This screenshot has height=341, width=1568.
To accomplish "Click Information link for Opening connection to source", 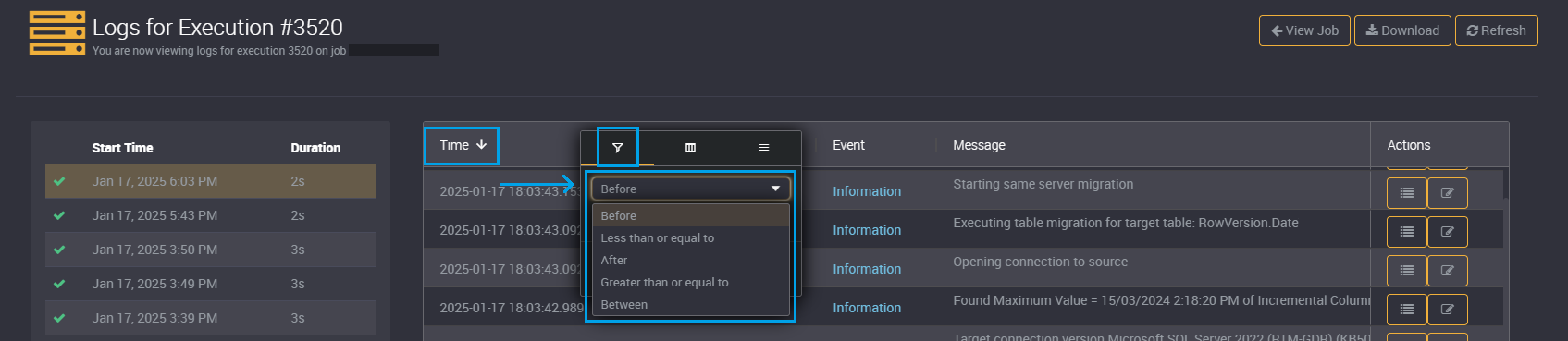I will pyautogui.click(x=867, y=269).
